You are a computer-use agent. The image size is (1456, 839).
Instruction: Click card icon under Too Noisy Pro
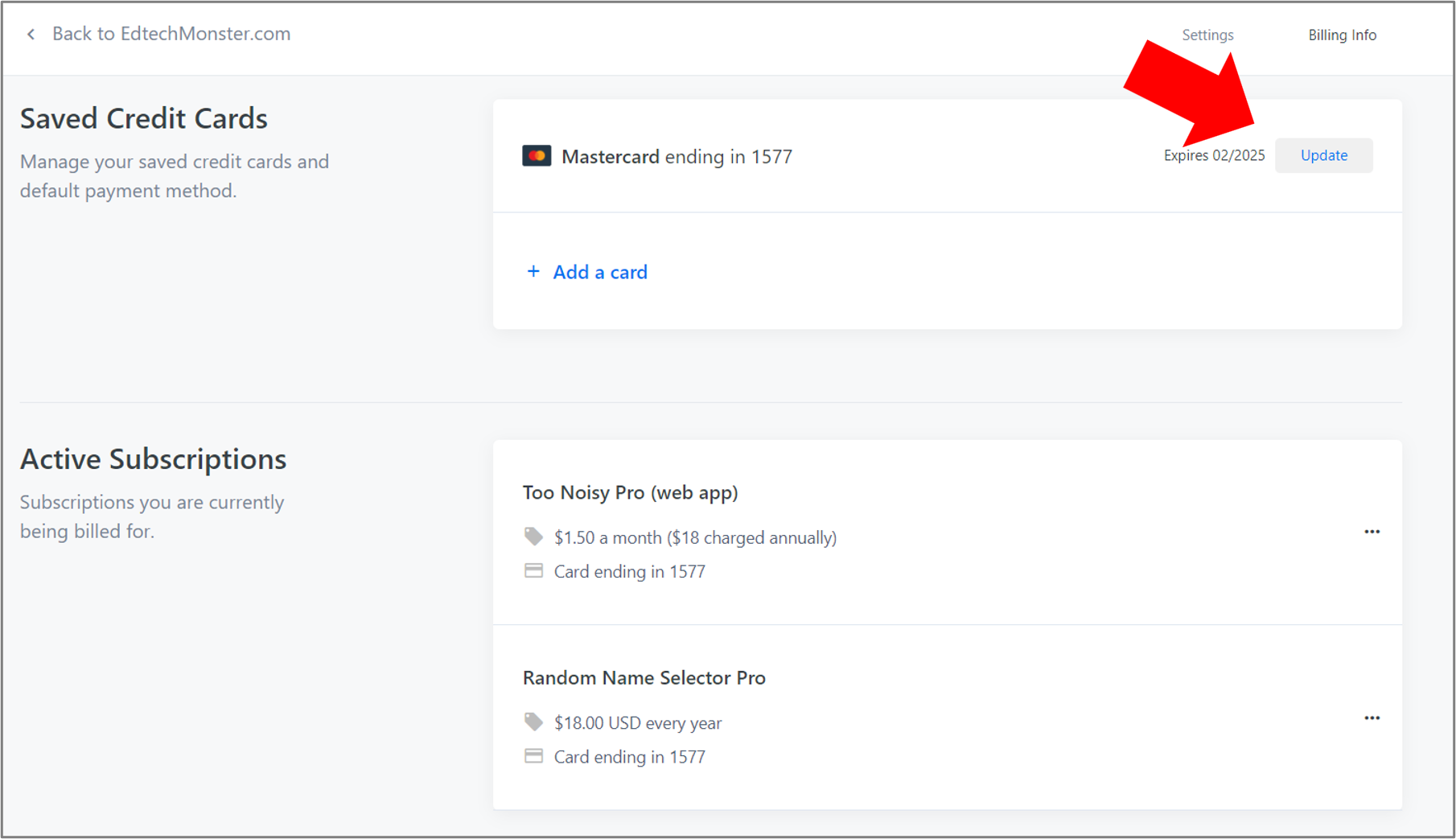[x=533, y=571]
